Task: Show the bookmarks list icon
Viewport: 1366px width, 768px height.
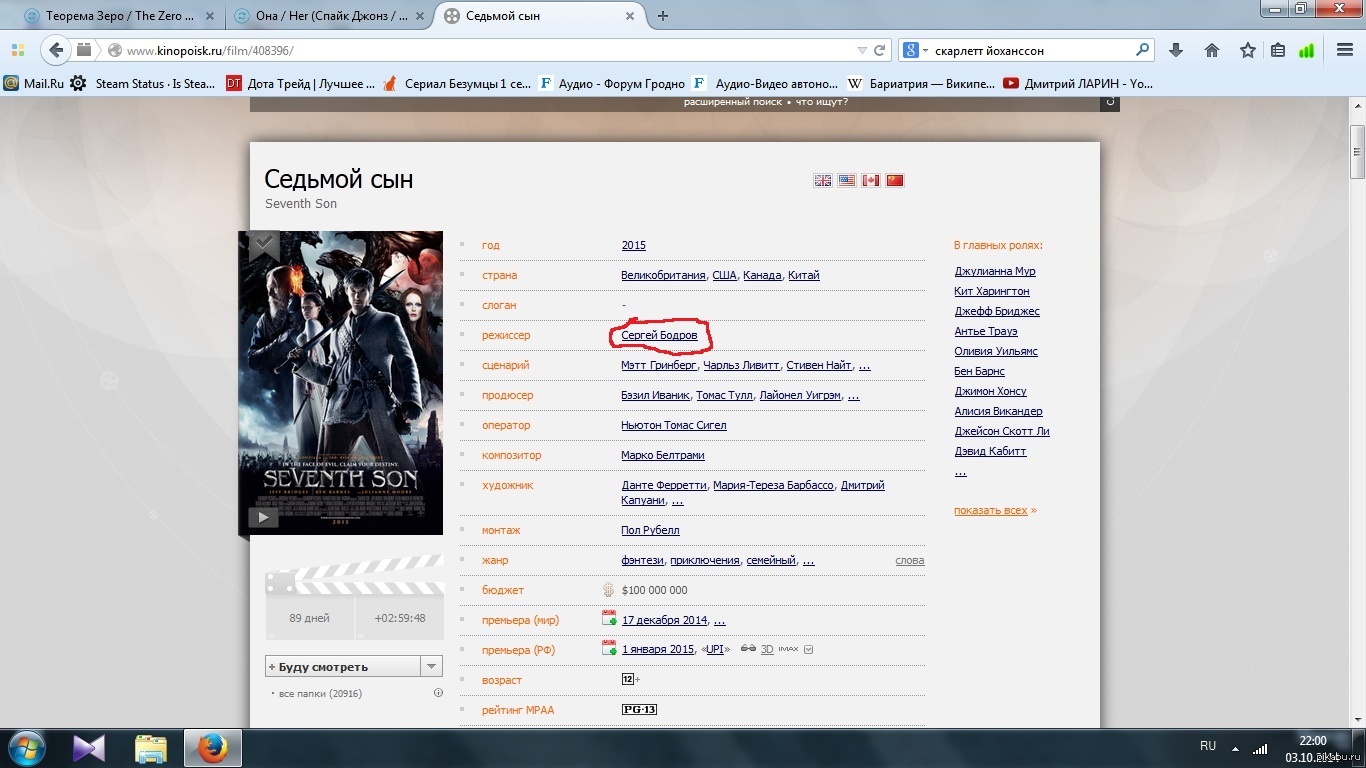Action: pyautogui.click(x=1278, y=50)
